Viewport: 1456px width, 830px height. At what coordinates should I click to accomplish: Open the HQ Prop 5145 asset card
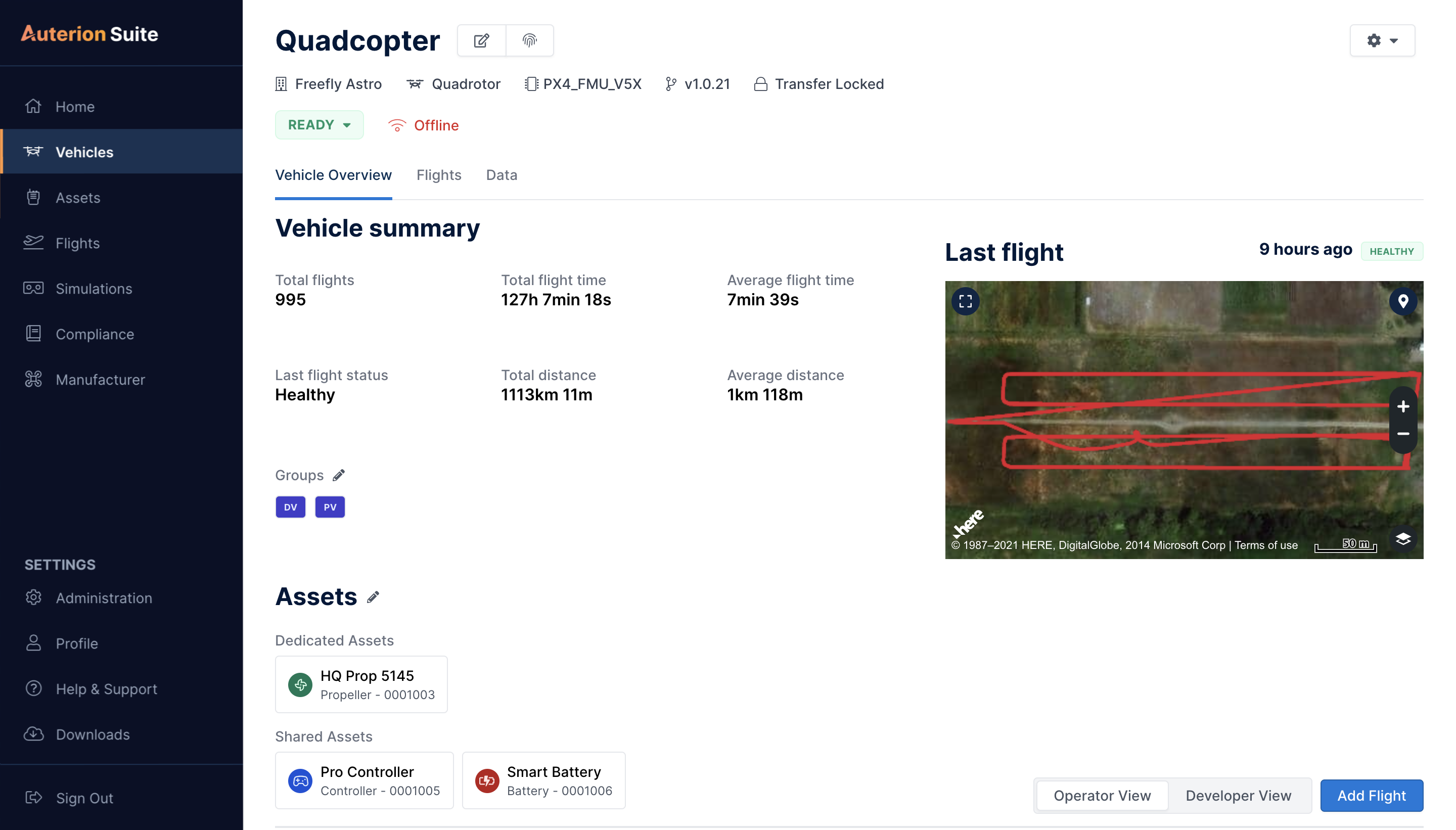(361, 684)
